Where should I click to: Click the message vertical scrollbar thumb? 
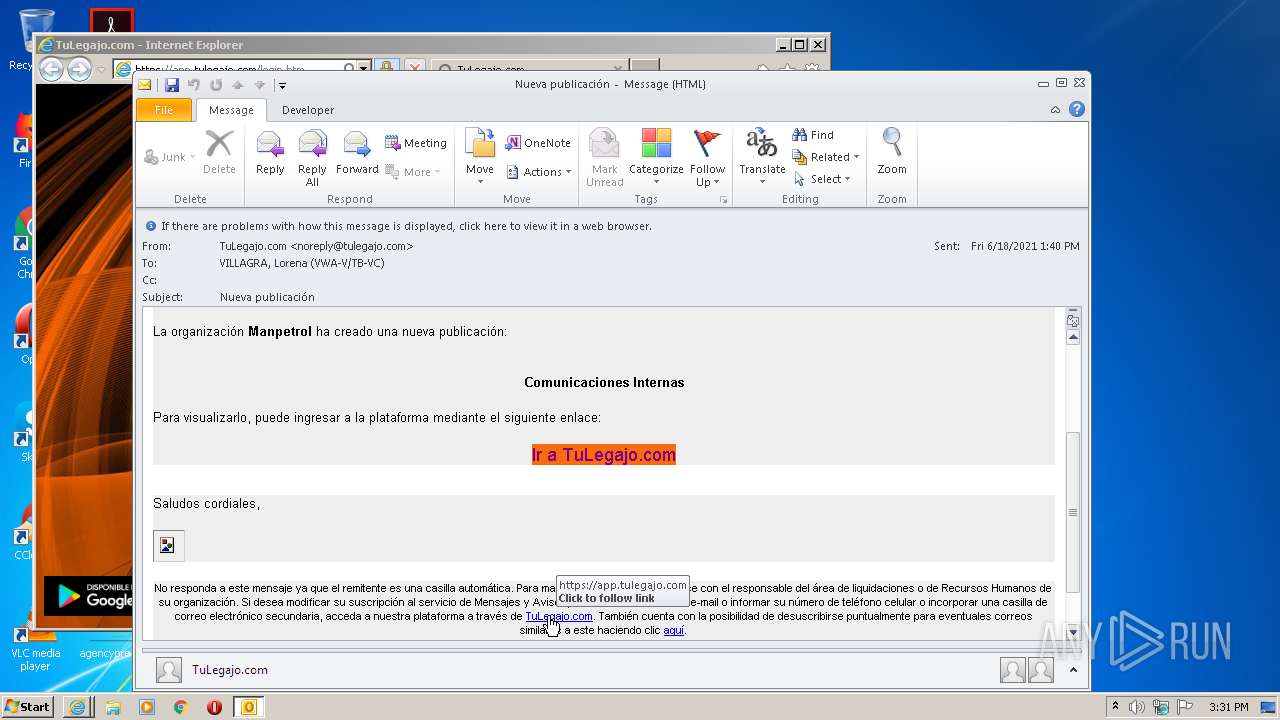(x=1073, y=511)
